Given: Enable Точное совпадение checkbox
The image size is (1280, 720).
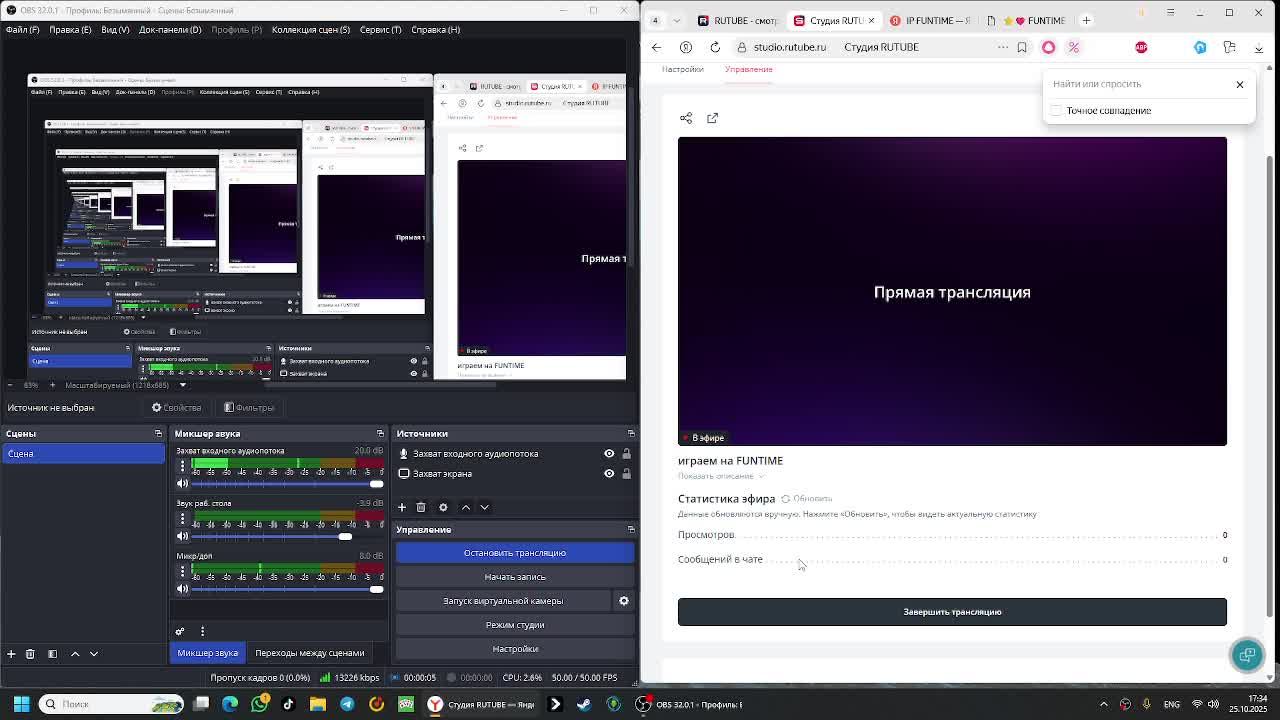Looking at the screenshot, I should point(1056,111).
